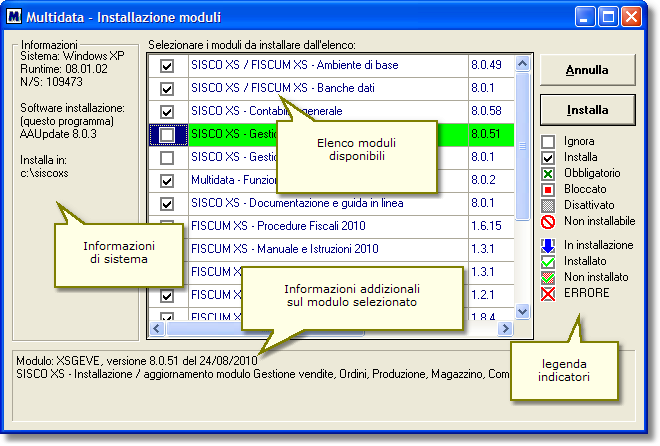Viewport: 660px width, 446px height.
Task: Click the Installato green checkmark icon
Action: (548, 262)
